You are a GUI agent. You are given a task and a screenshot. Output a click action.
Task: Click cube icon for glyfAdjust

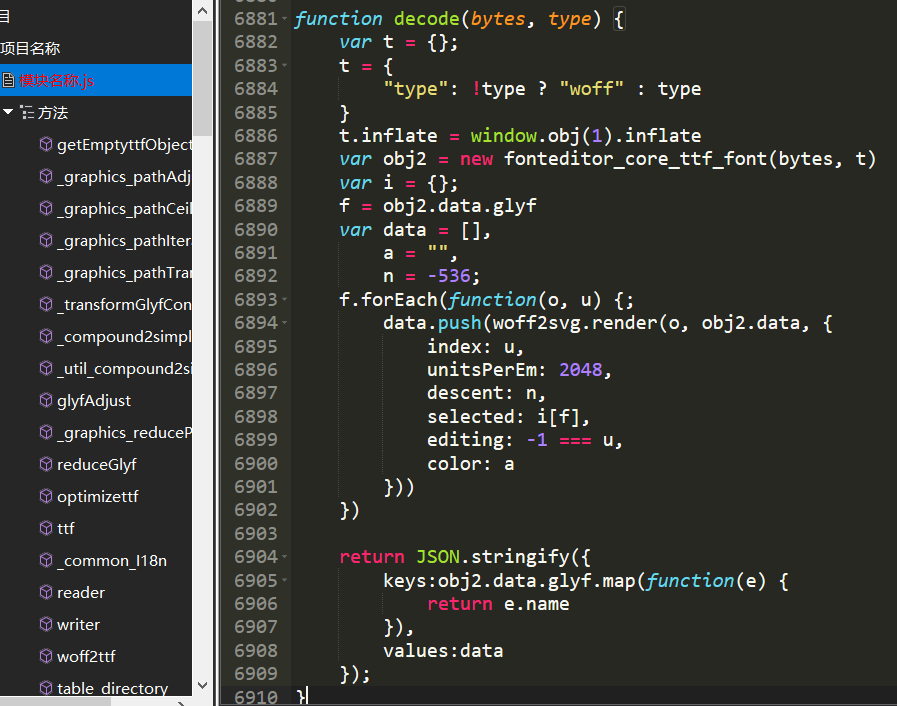46,400
